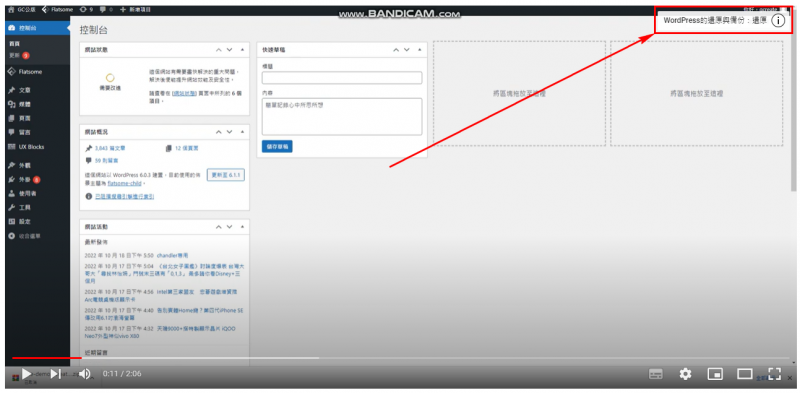Viewport: 800px width, 393px height.
Task: Click the update to 6.1.1 button
Action: (226, 175)
